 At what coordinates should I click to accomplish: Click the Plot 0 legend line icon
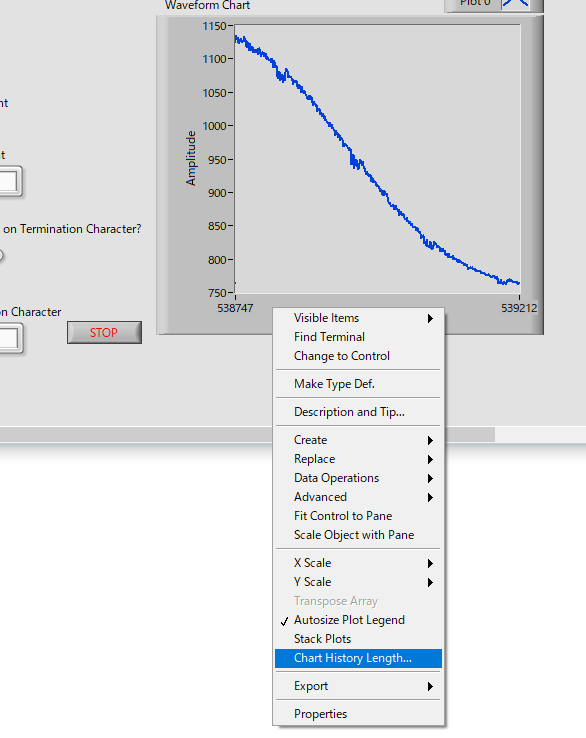coord(516,3)
